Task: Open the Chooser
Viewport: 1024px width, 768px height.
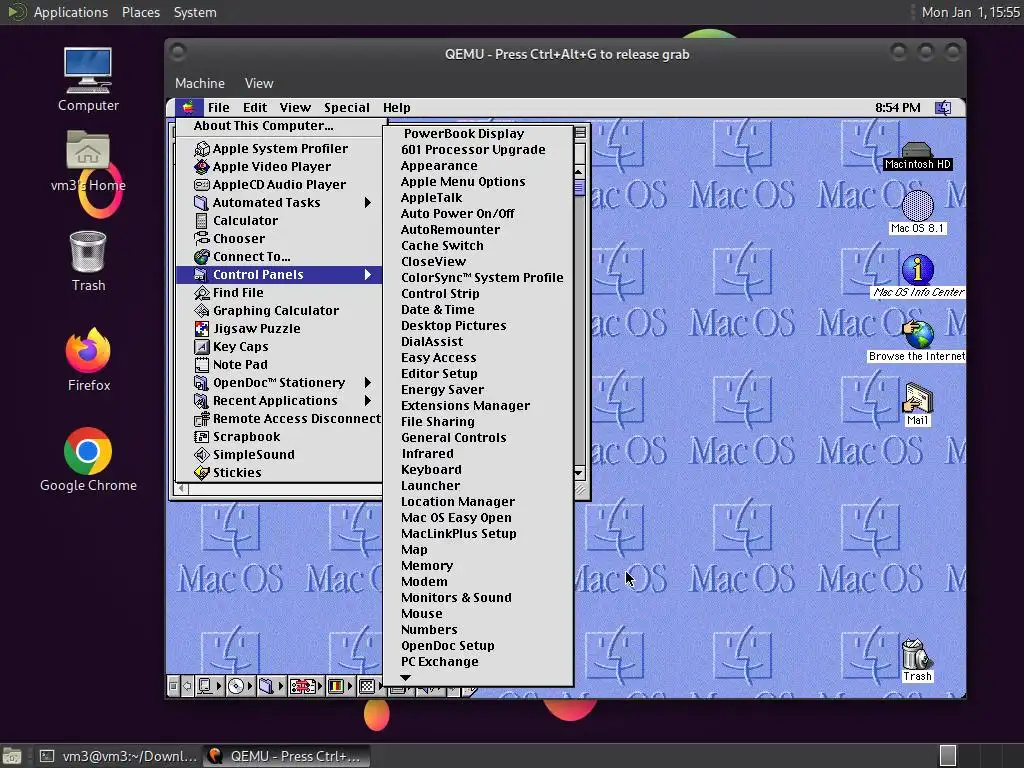Action: (279, 238)
